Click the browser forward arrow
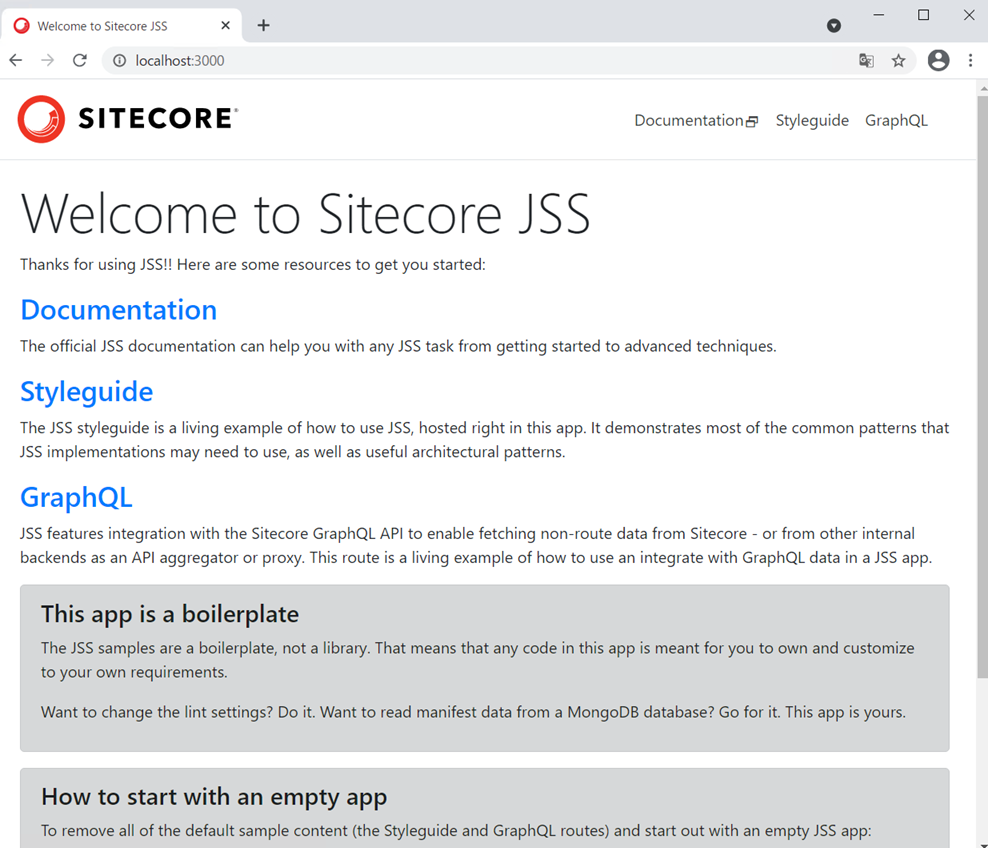Viewport: 988px width, 848px height. point(47,60)
